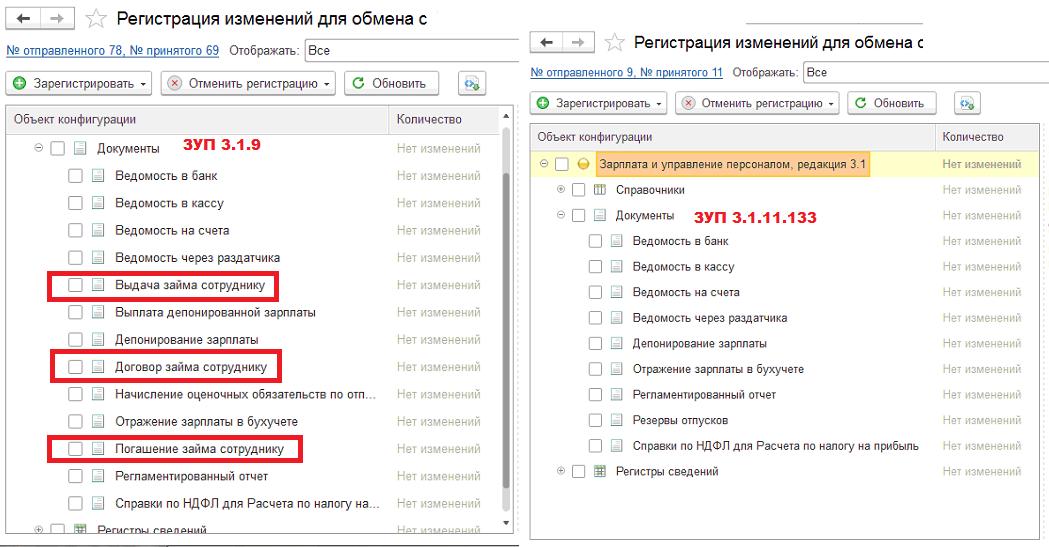
Task: Check Справочники checkbox in right window
Action: [579, 190]
